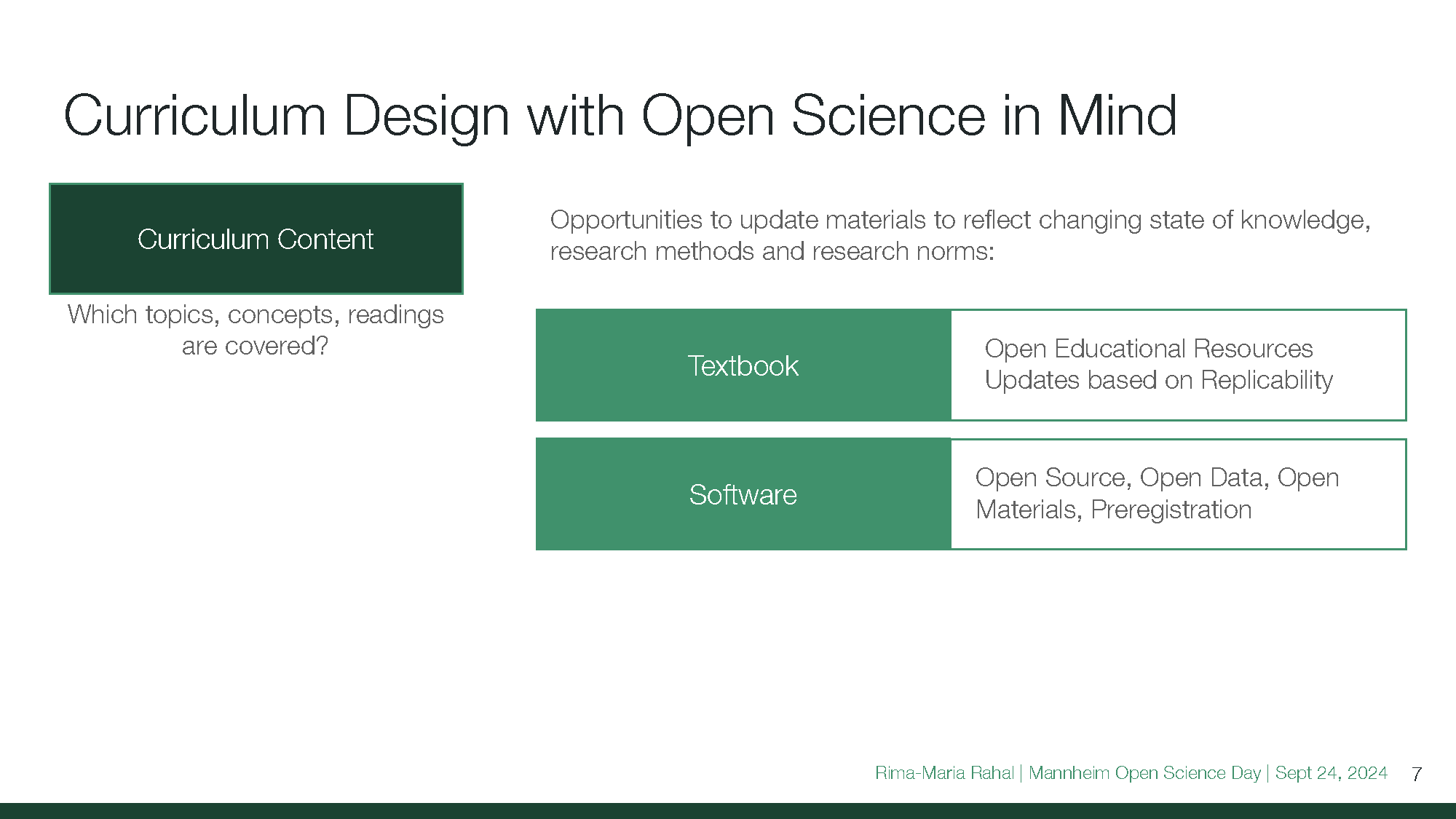Select the Textbook green box
Viewport: 1456px width, 819px height.
point(743,365)
